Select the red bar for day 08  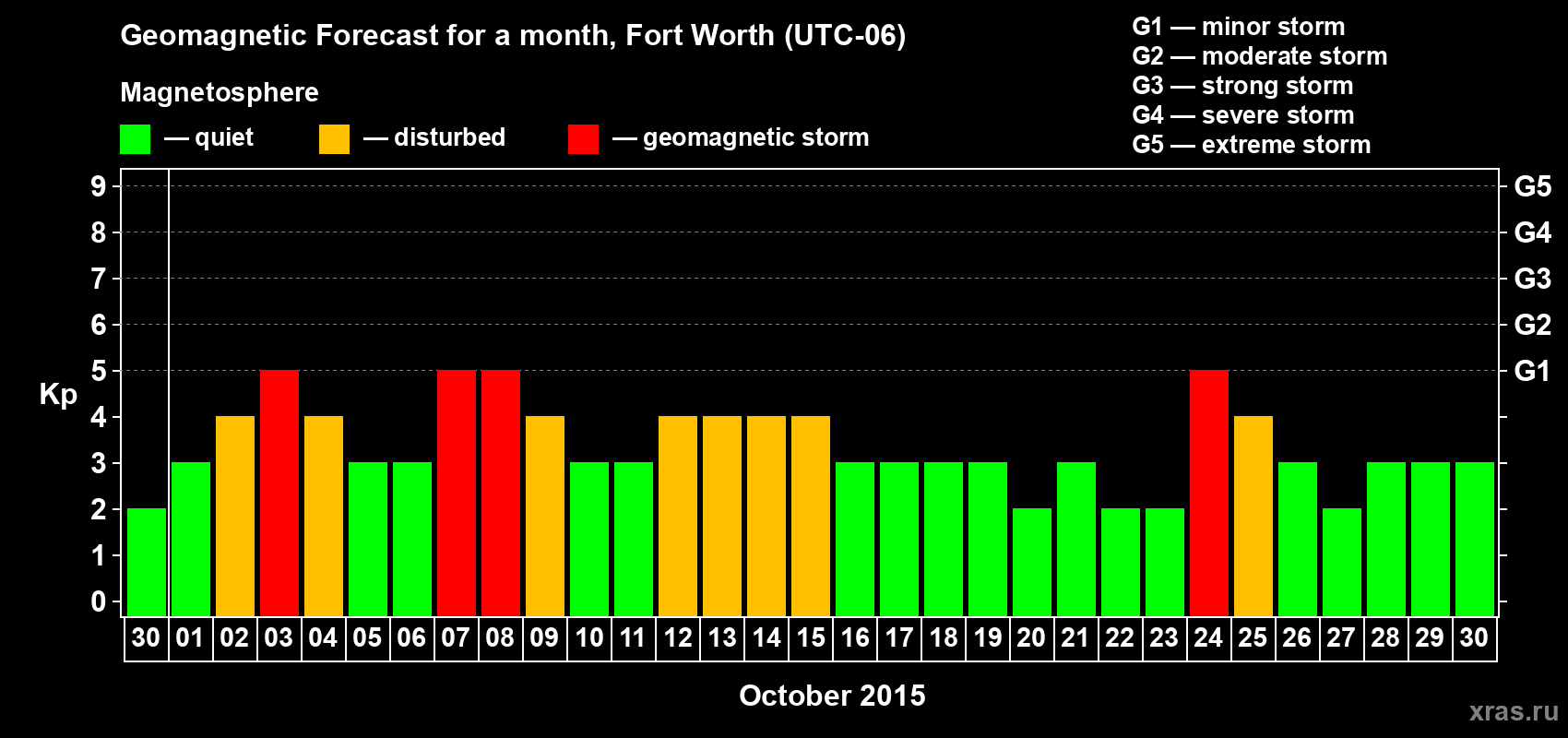coord(501,493)
